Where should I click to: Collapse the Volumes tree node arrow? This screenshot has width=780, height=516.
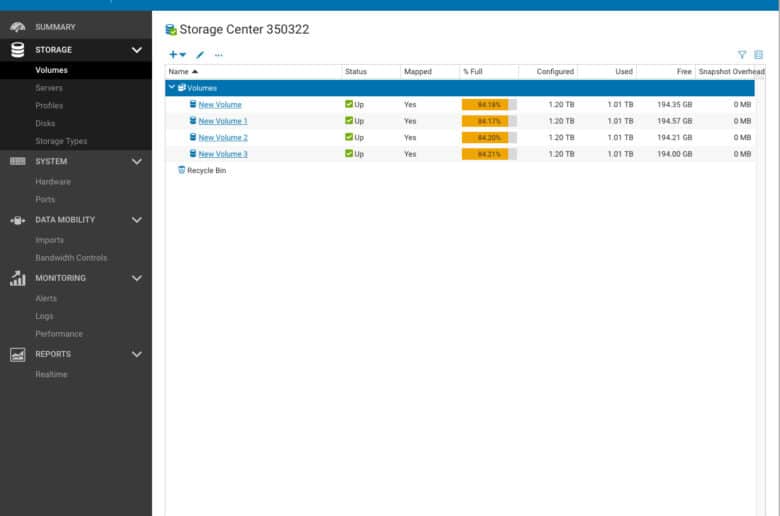click(172, 87)
